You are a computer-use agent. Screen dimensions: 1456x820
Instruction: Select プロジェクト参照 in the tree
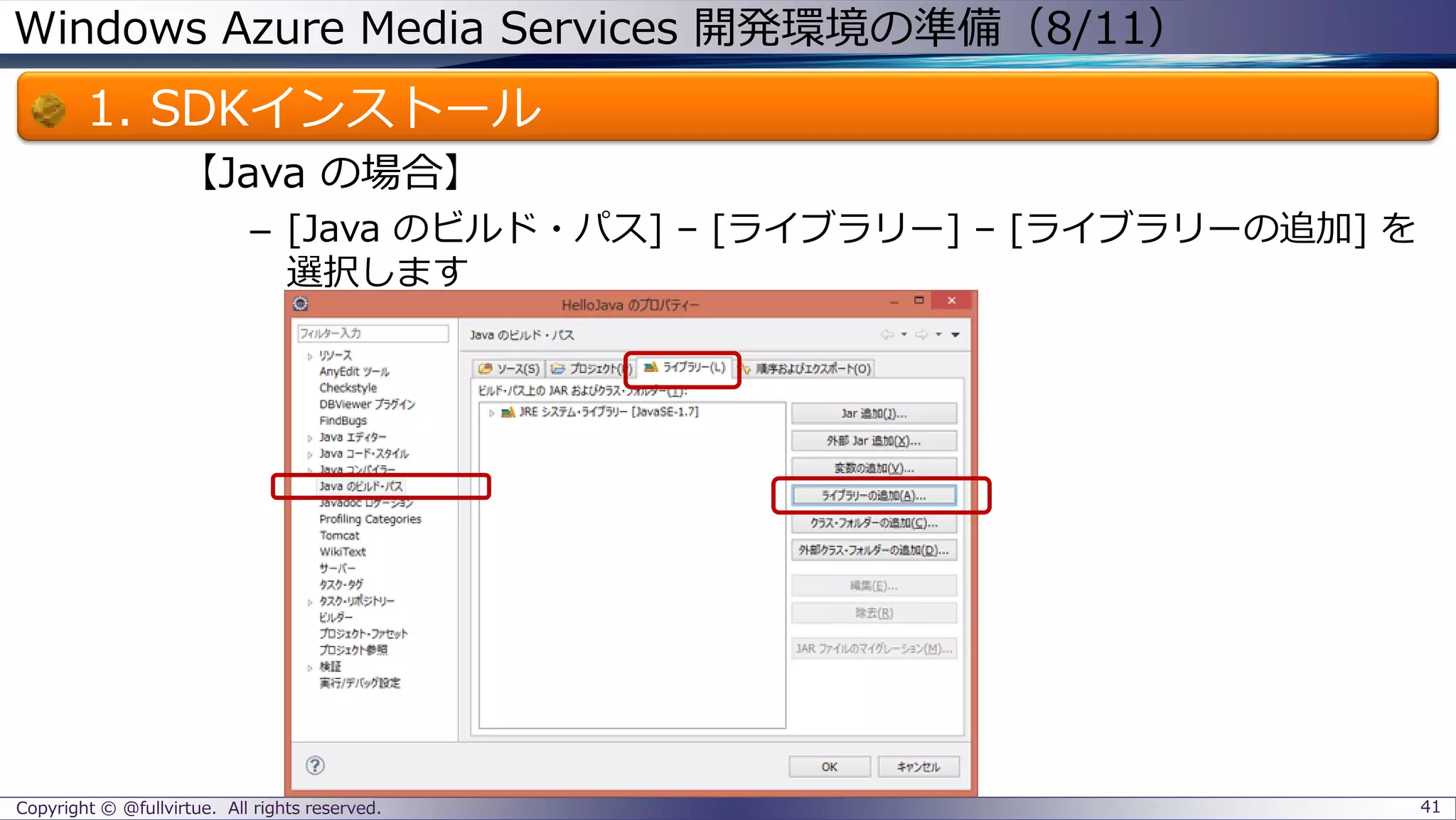pyautogui.click(x=353, y=650)
